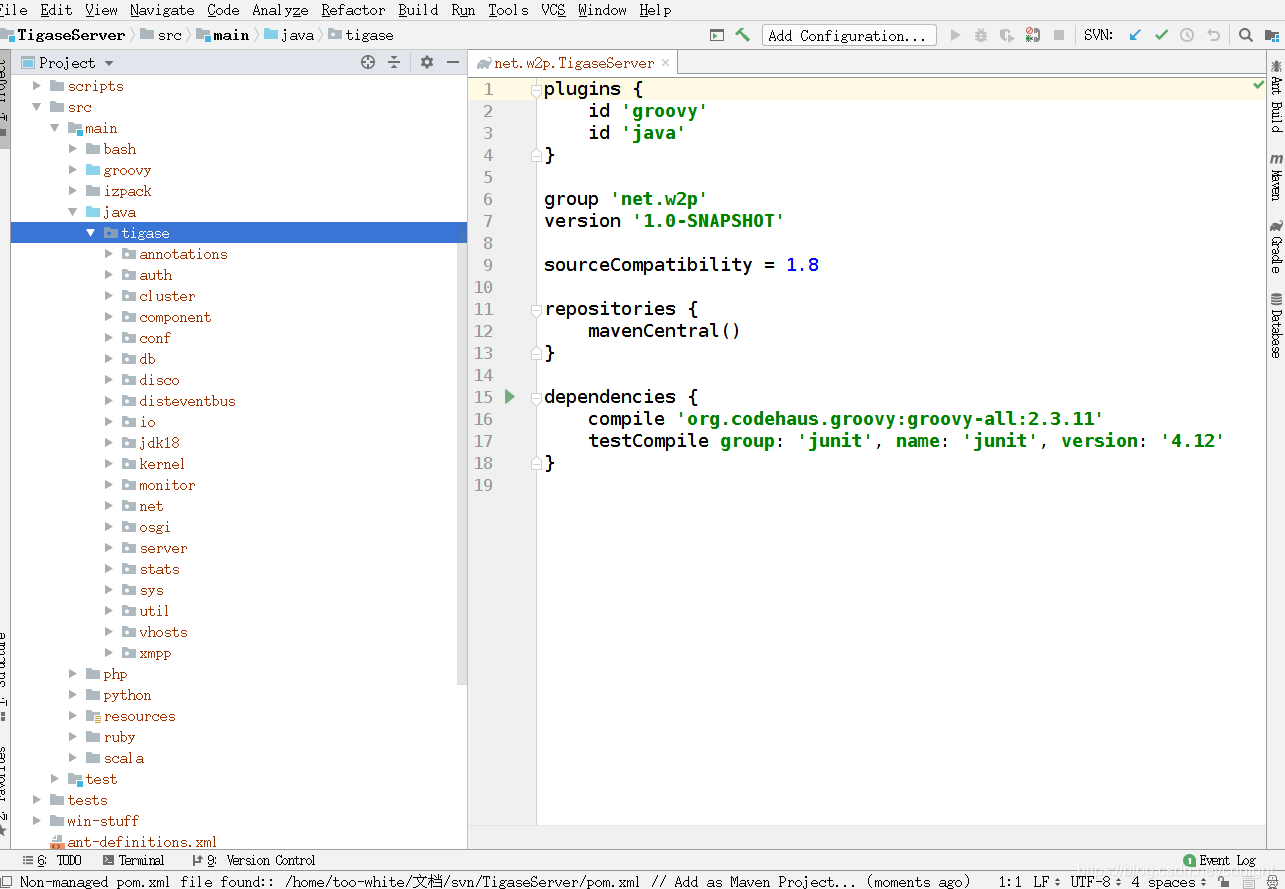Open the Edit menu
Image resolution: width=1285 pixels, height=889 pixels.
coord(56,10)
